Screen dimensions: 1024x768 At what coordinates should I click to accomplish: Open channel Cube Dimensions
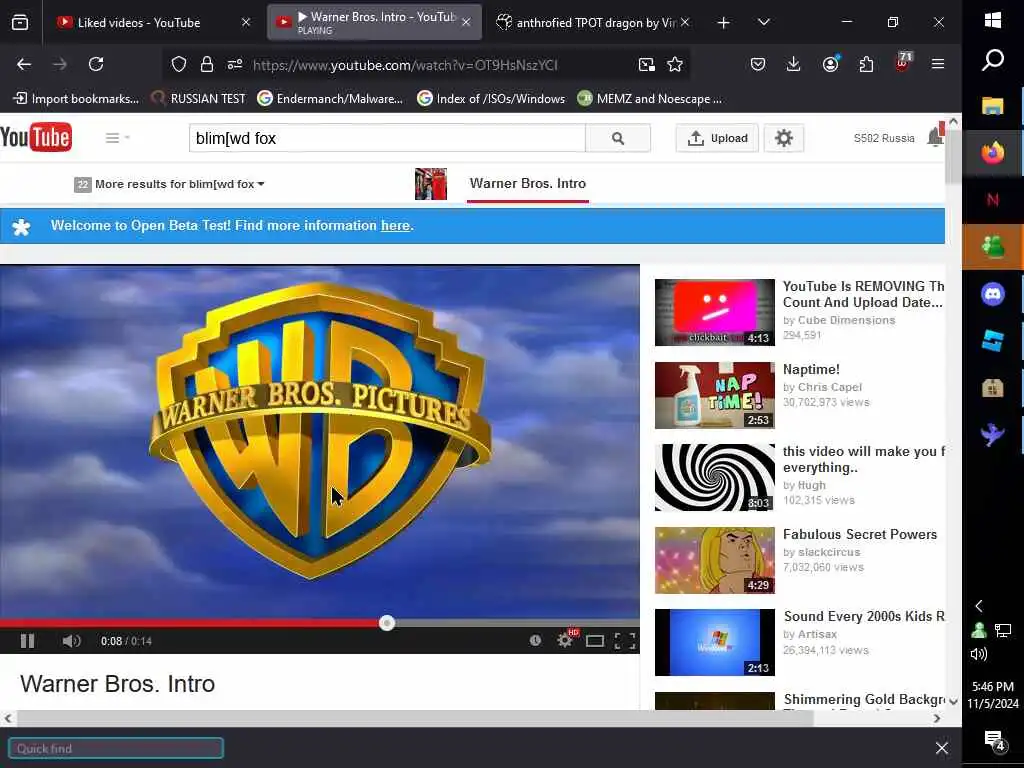[x=846, y=320]
